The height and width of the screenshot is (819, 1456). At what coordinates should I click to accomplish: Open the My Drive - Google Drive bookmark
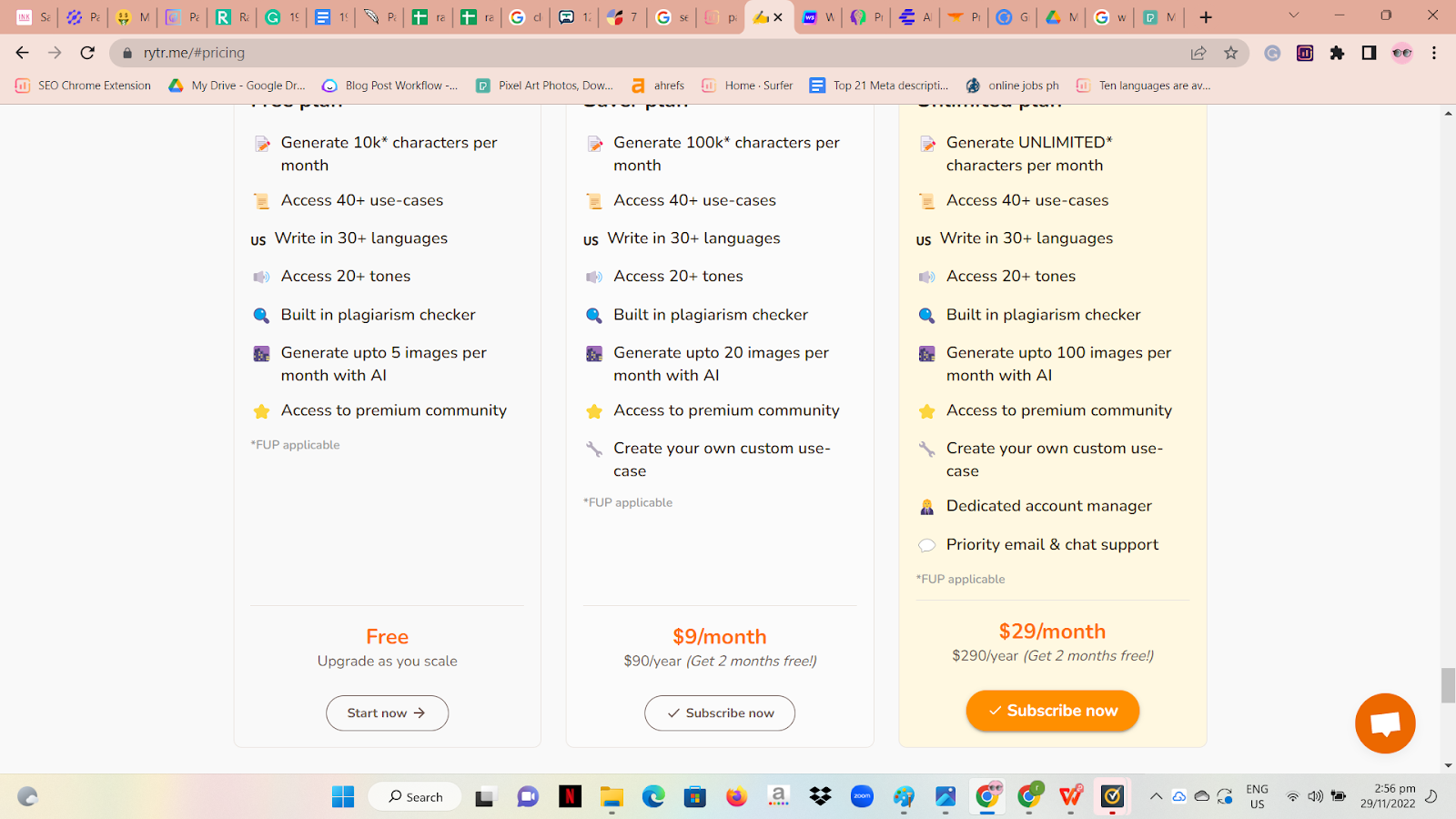pyautogui.click(x=237, y=86)
